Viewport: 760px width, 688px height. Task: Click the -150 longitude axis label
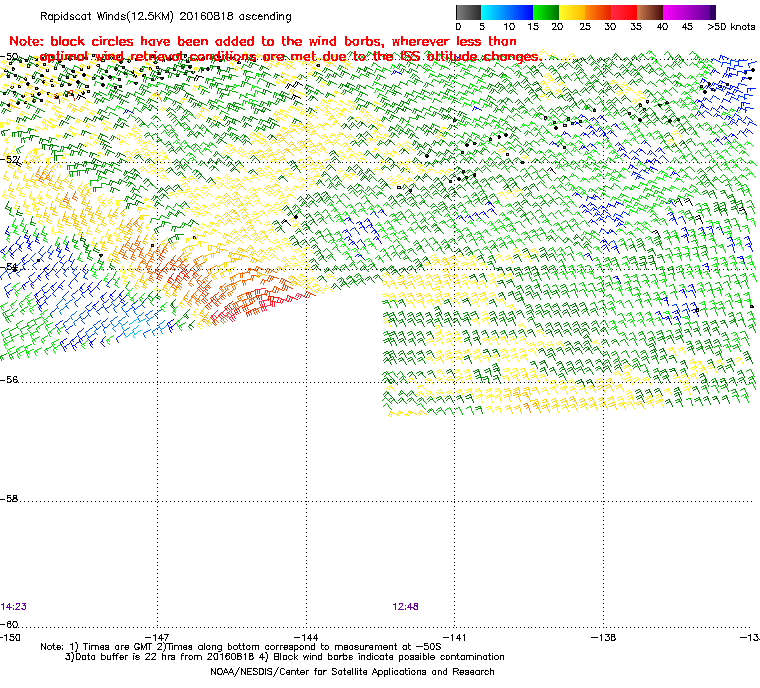pos(10,637)
